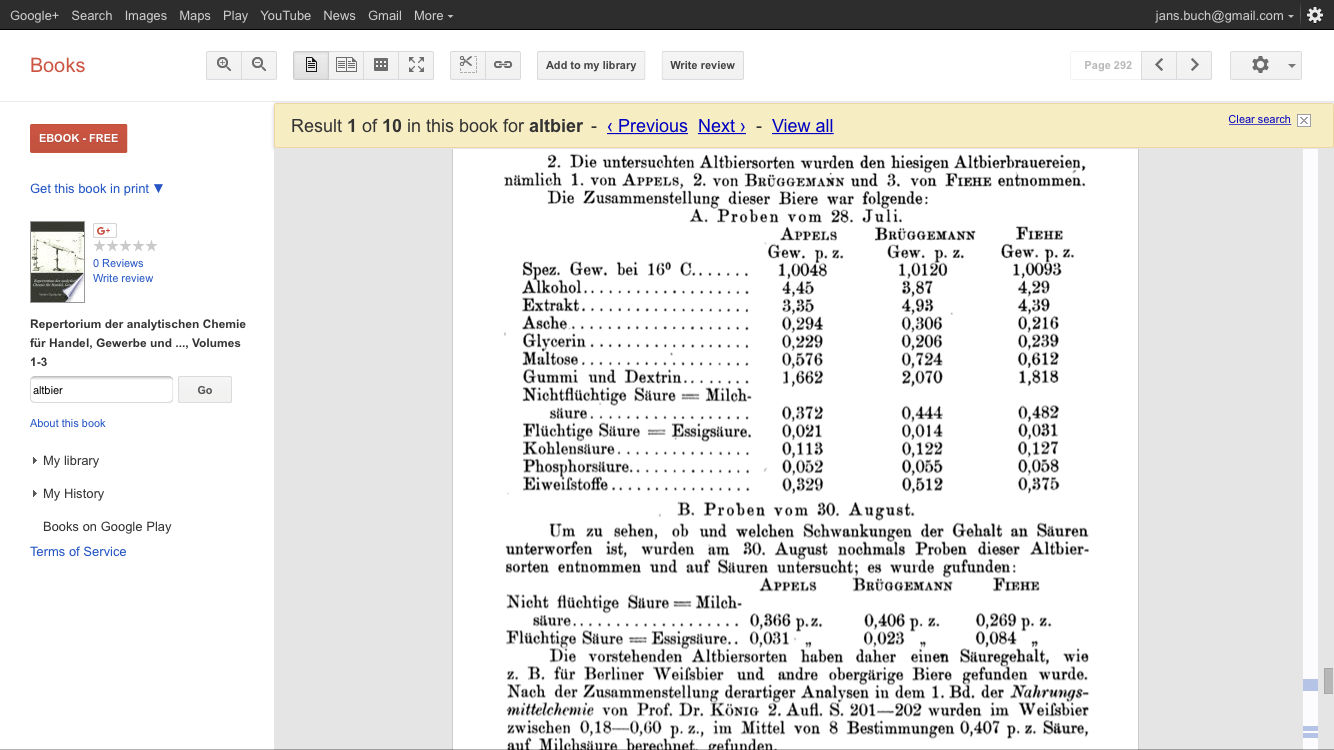This screenshot has width=1334, height=750.
Task: Click the Add to my library button
Action: coord(591,65)
